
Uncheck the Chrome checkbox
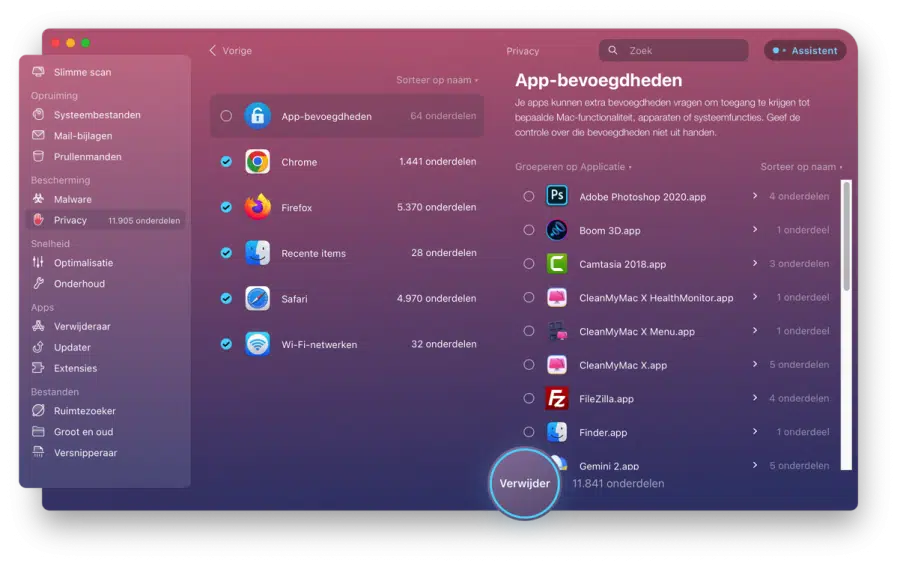pyautogui.click(x=226, y=162)
